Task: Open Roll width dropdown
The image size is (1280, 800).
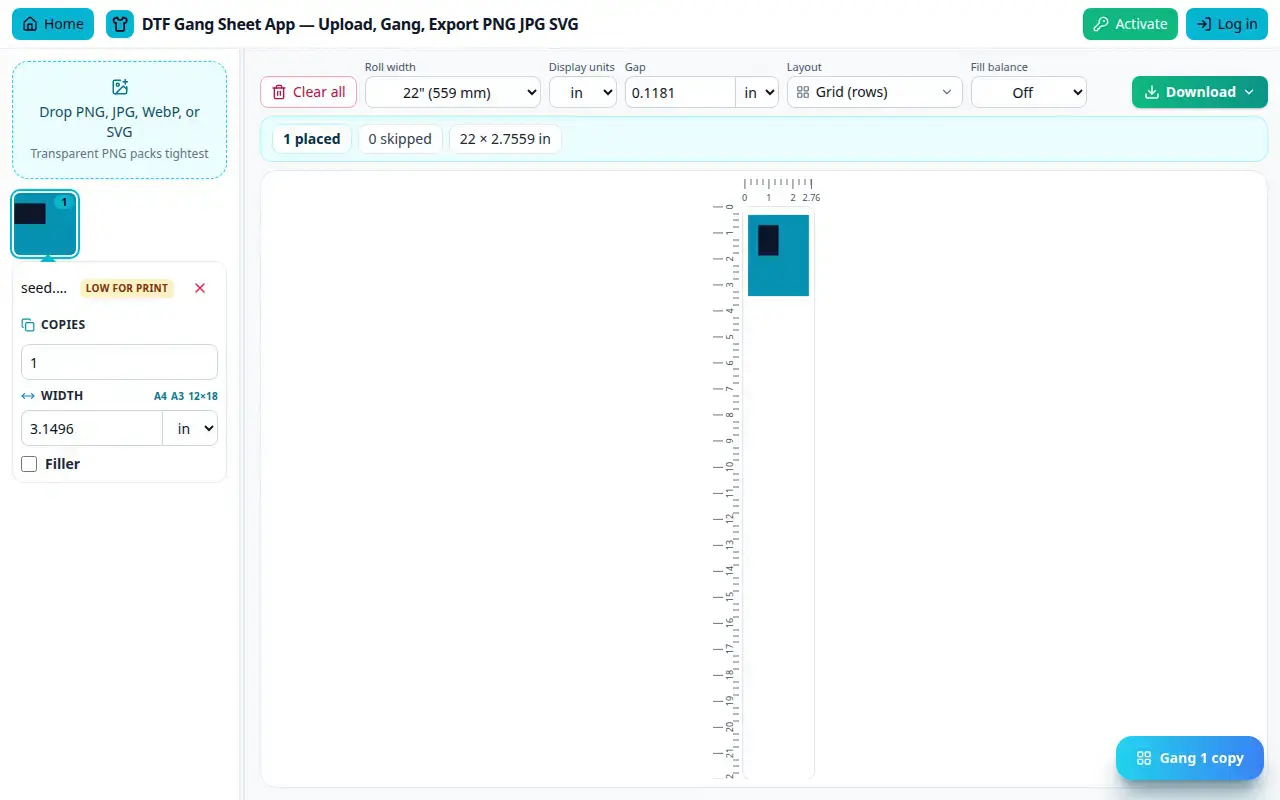Action: (453, 93)
